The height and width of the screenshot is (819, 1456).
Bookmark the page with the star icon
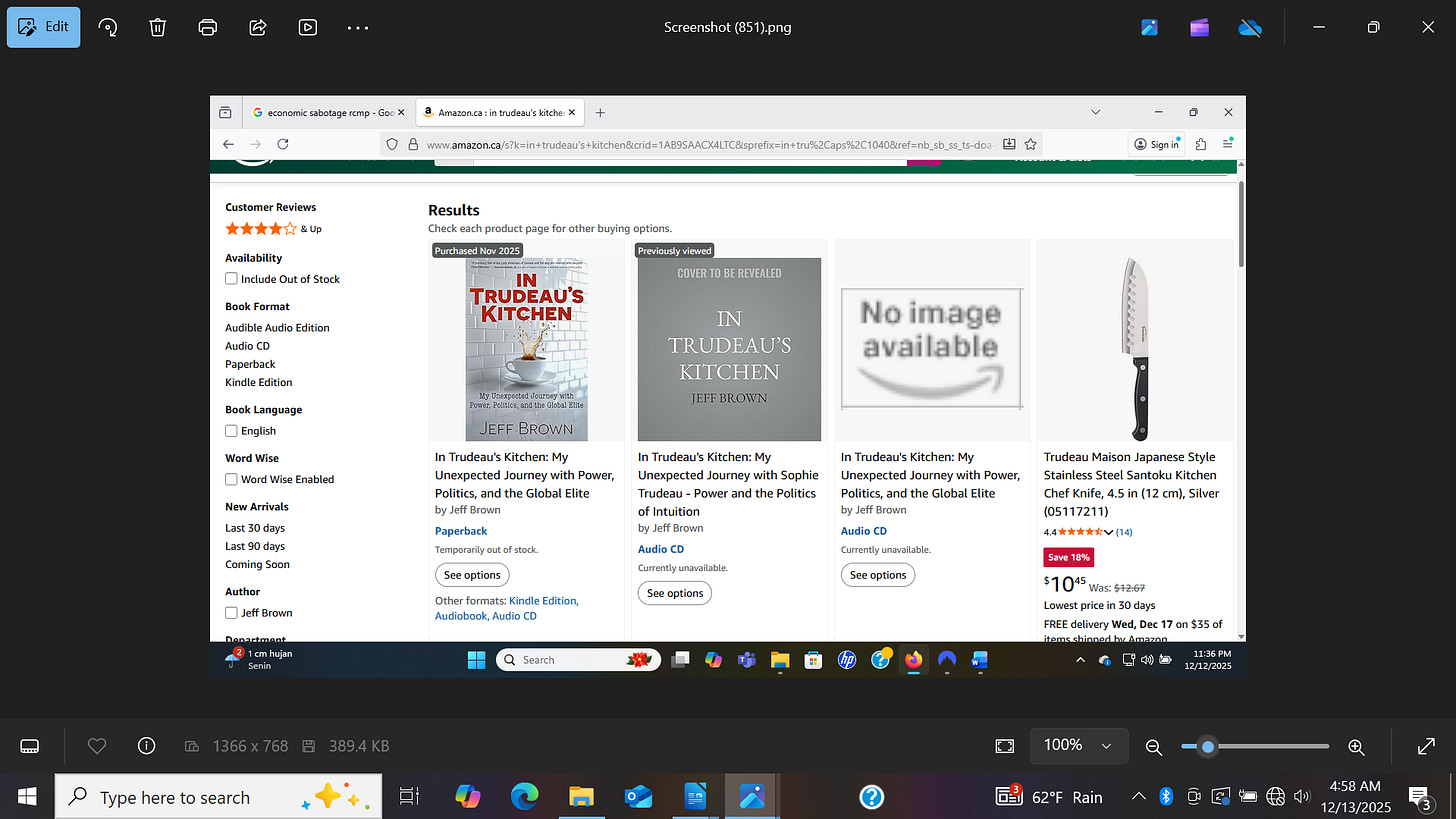pyautogui.click(x=1030, y=144)
